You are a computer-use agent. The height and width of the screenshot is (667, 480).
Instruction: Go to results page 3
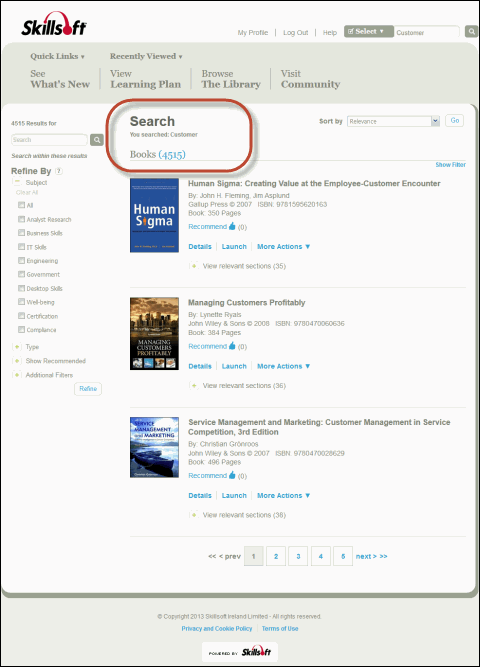point(298,556)
